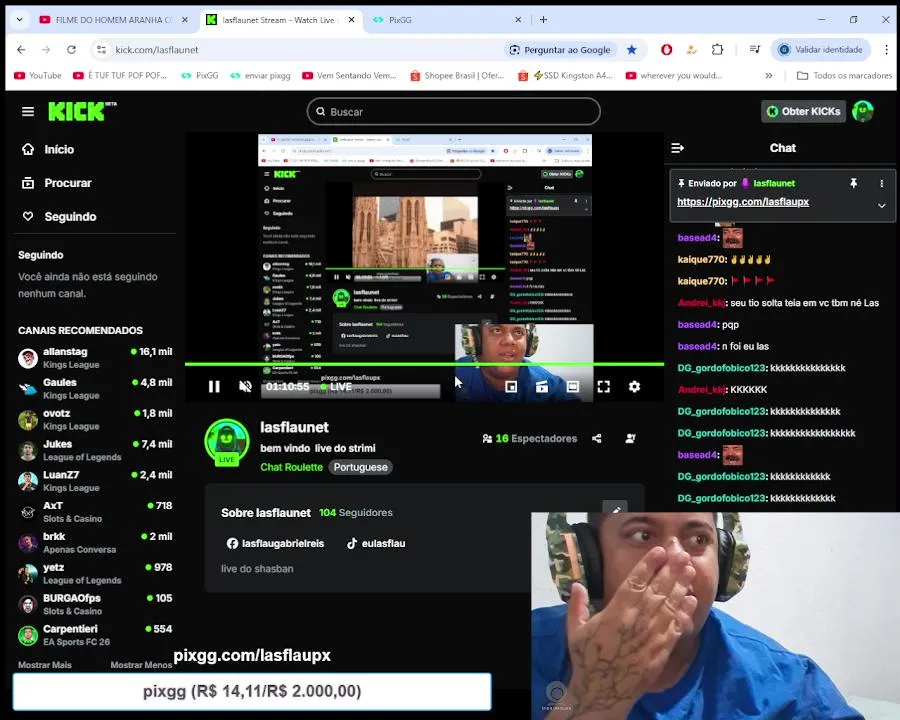The width and height of the screenshot is (900, 720).
Task: Open Todos os marcadores folder
Action: click(844, 75)
